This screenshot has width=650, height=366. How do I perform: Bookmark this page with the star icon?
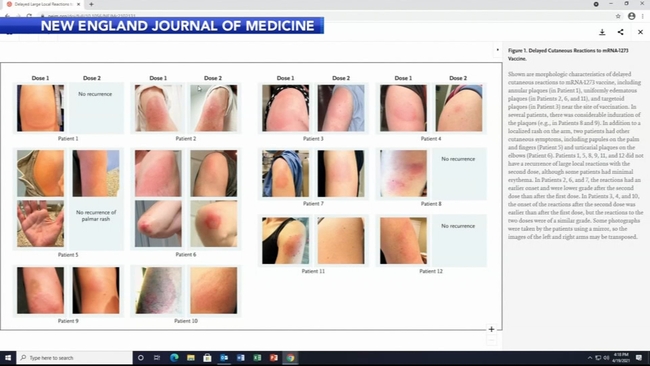tap(618, 16)
